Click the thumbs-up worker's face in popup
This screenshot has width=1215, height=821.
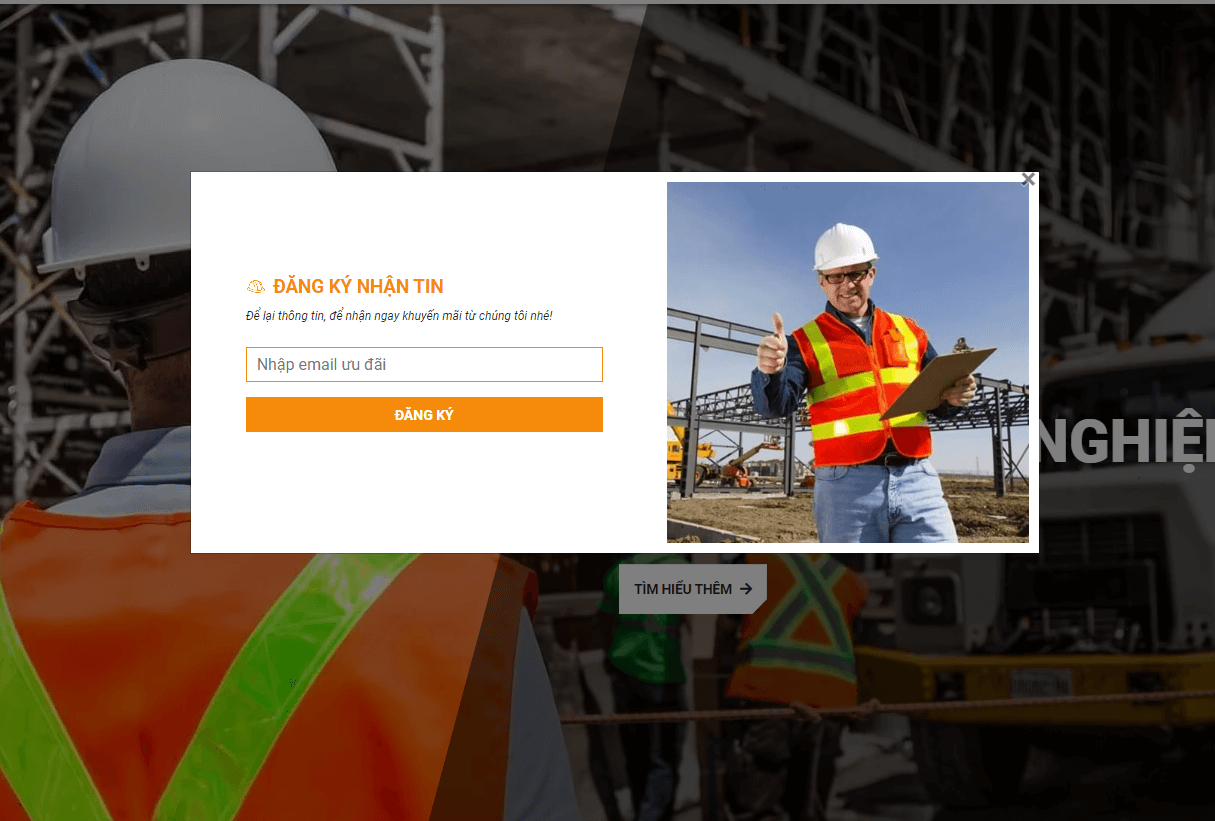tap(846, 286)
